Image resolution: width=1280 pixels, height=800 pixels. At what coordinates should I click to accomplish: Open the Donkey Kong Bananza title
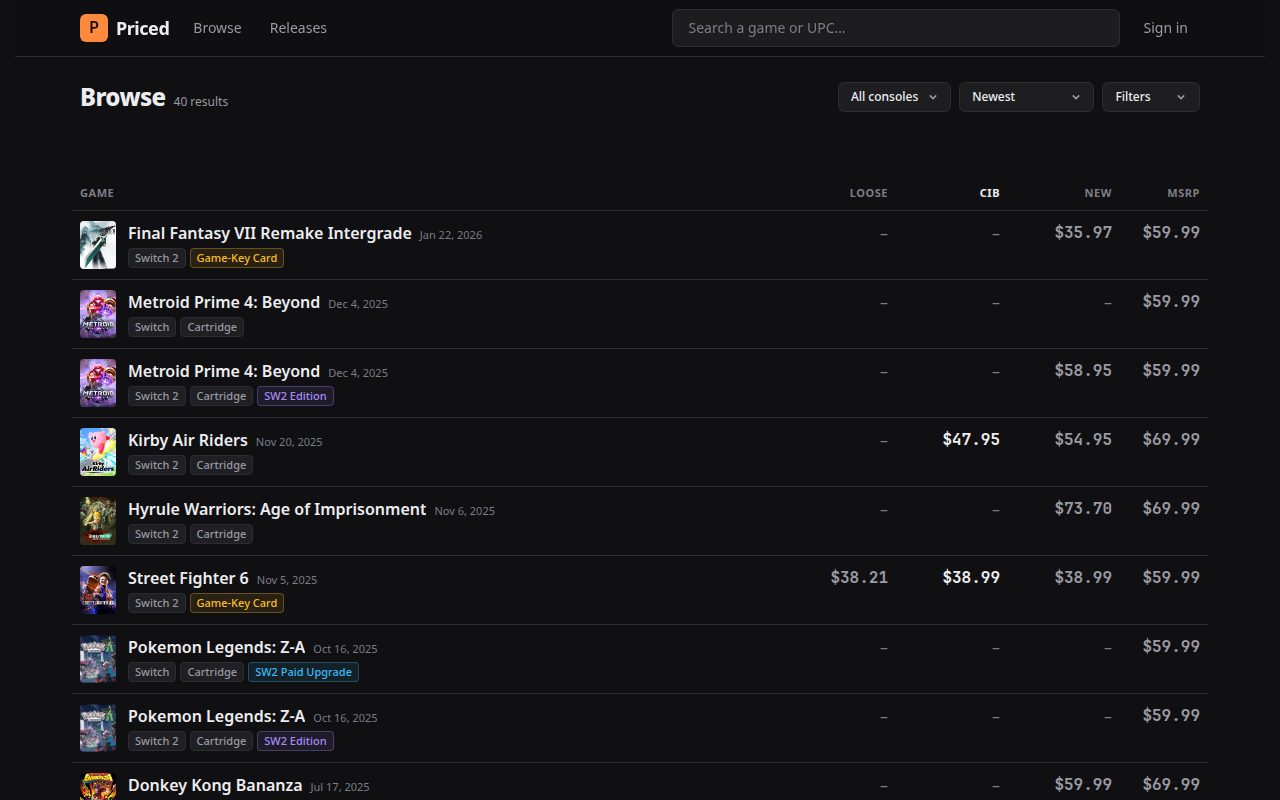tap(215, 785)
